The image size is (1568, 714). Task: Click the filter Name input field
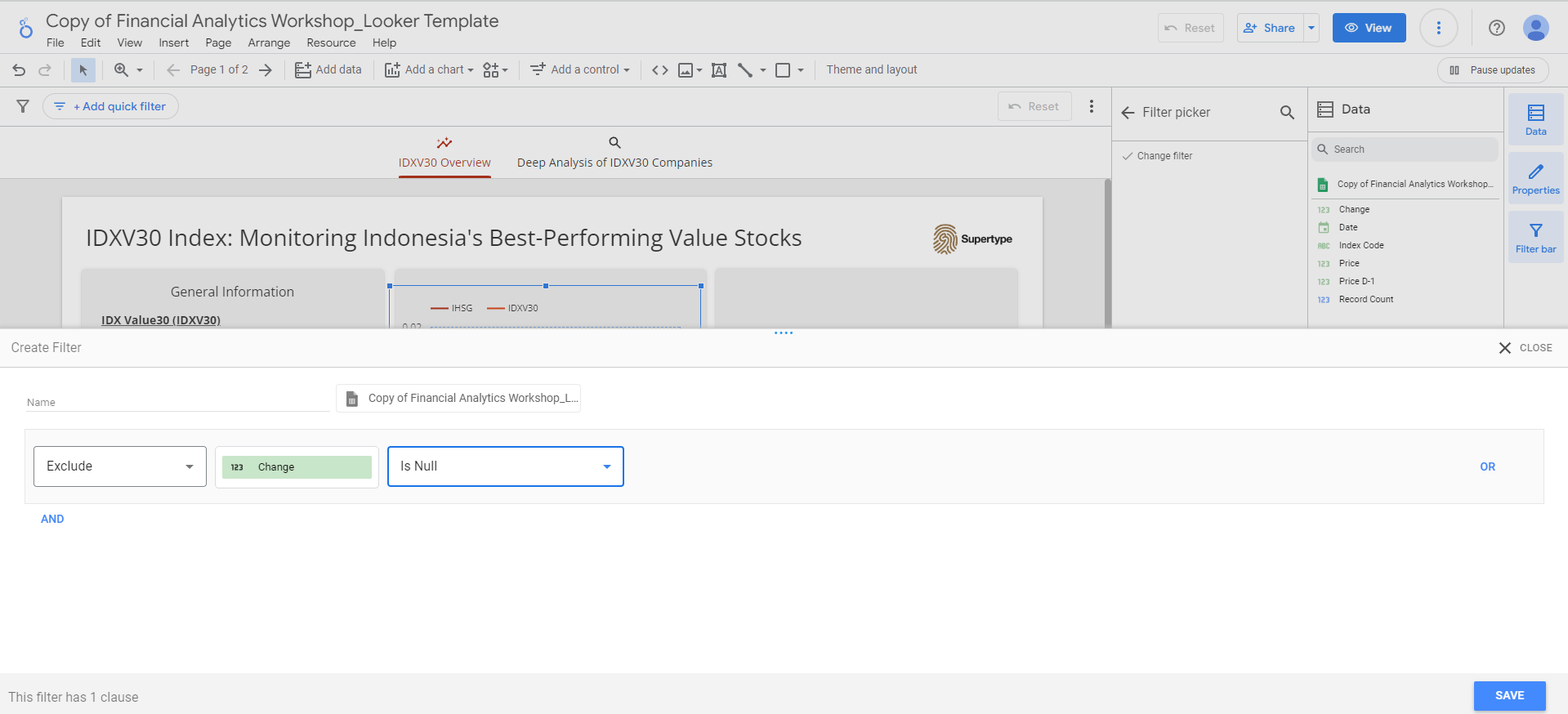[177, 401]
